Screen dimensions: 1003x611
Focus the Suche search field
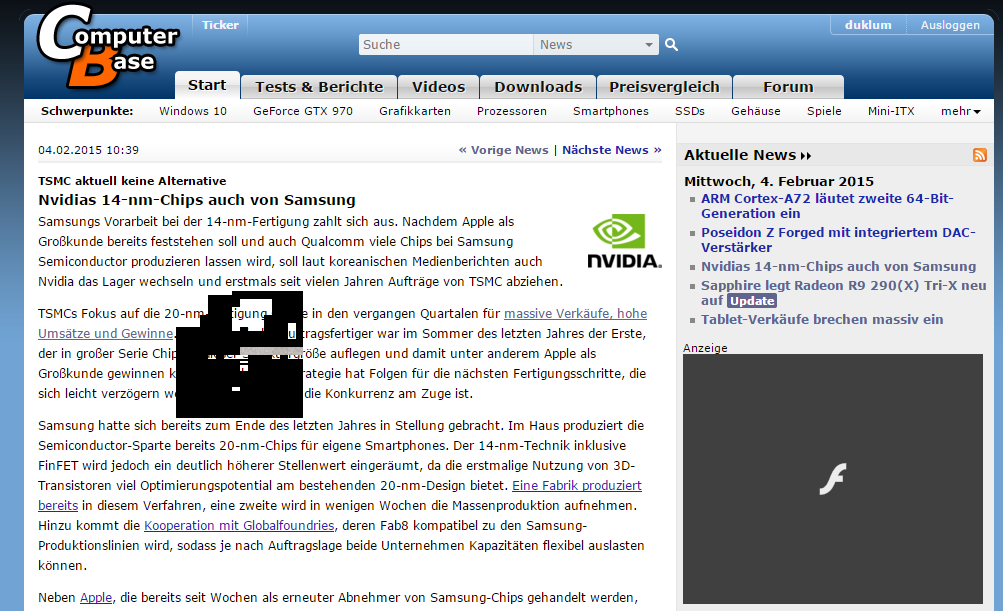click(446, 44)
